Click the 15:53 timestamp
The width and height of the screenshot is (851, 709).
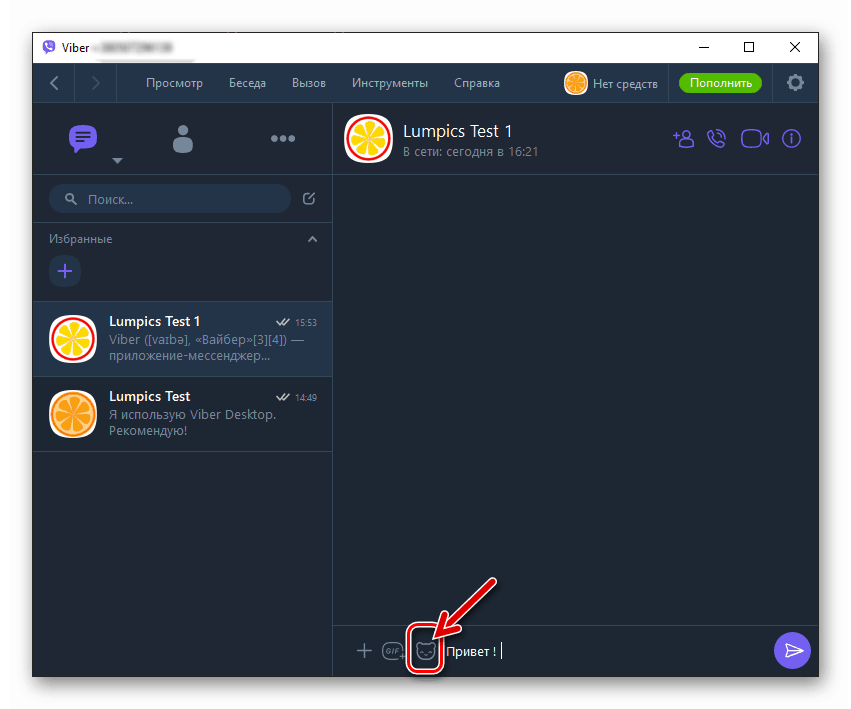[x=306, y=322]
